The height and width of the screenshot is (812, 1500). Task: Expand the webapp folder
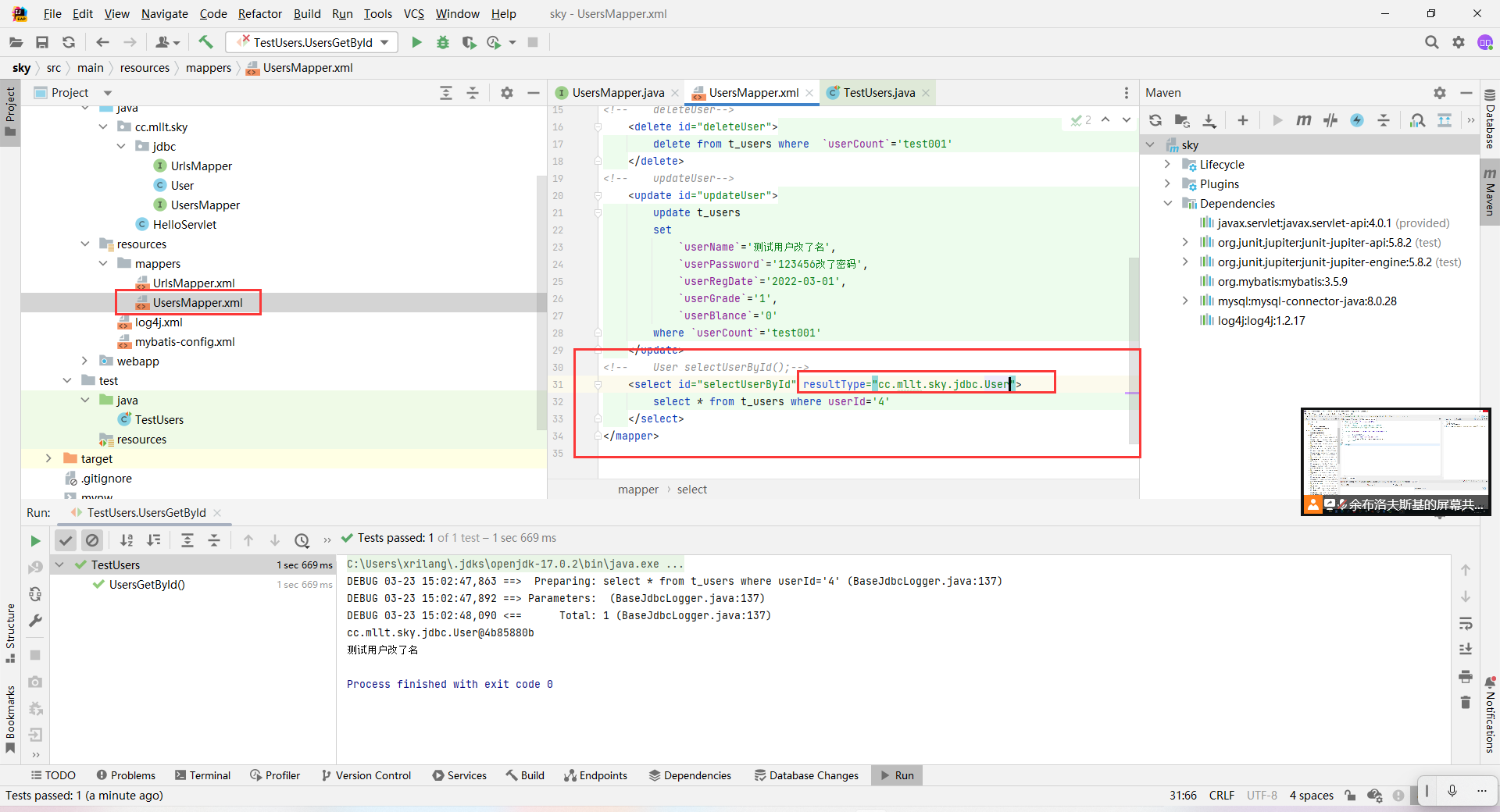point(85,361)
